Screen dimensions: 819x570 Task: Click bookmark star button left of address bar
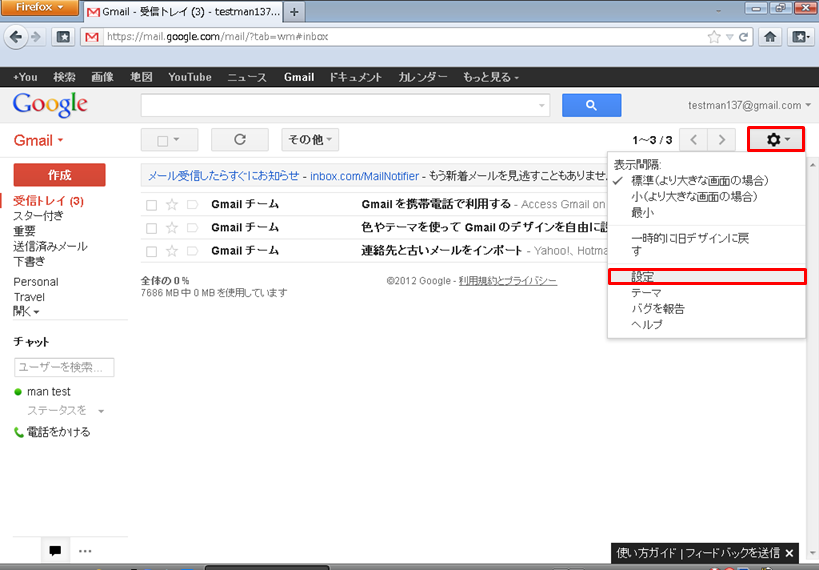click(x=63, y=37)
